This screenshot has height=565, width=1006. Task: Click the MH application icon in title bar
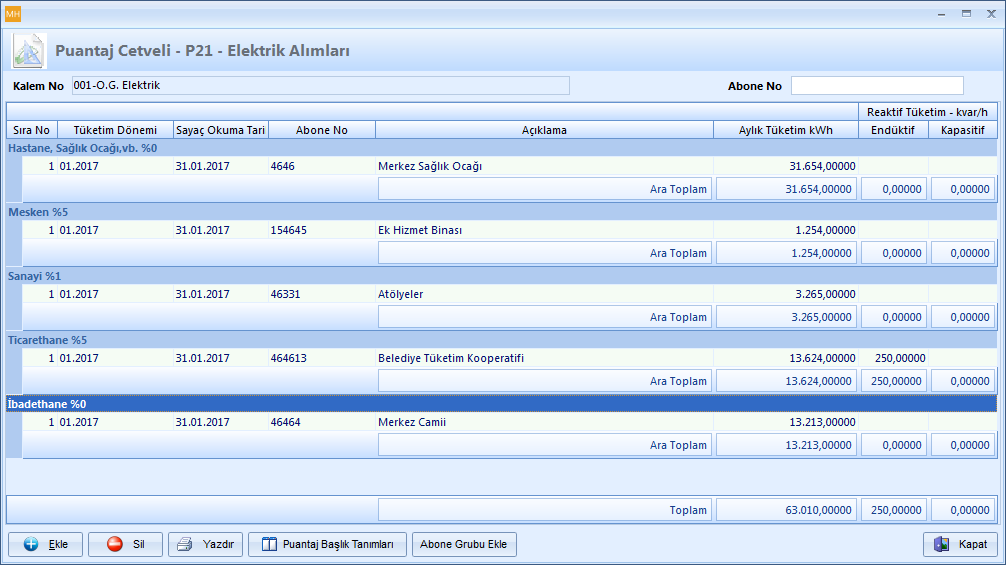click(13, 13)
